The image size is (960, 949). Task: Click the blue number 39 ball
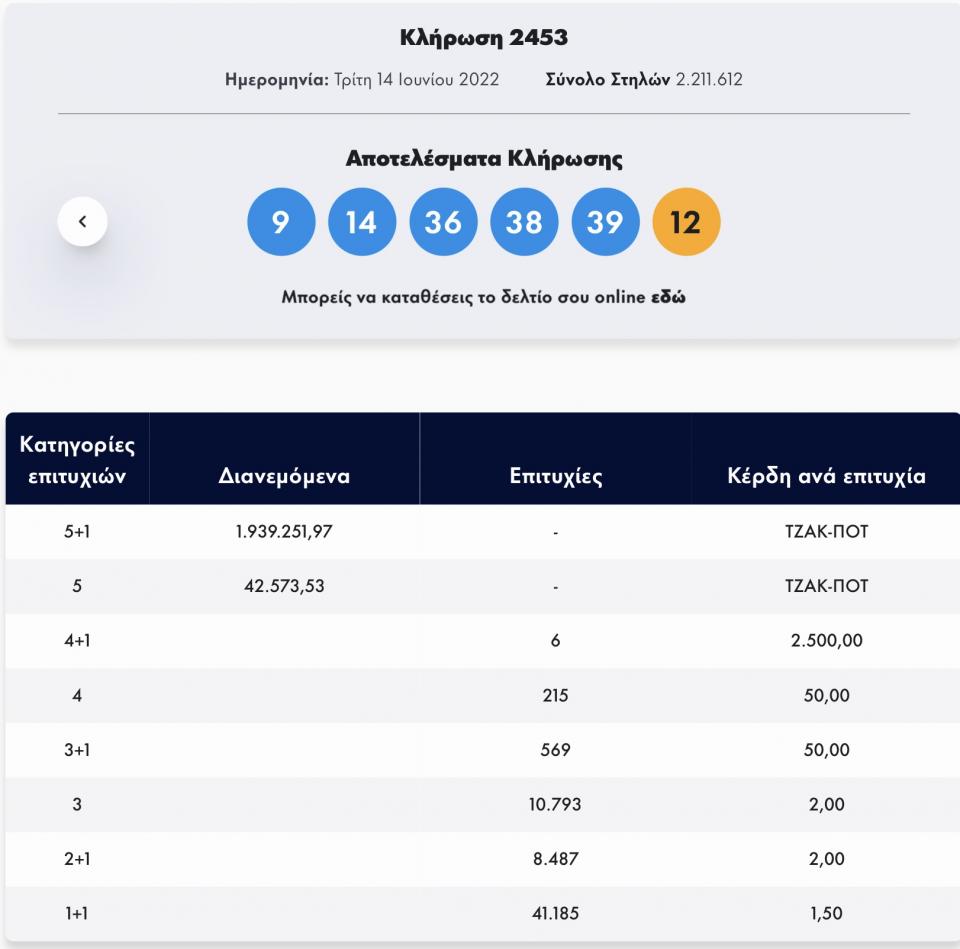[x=605, y=221]
